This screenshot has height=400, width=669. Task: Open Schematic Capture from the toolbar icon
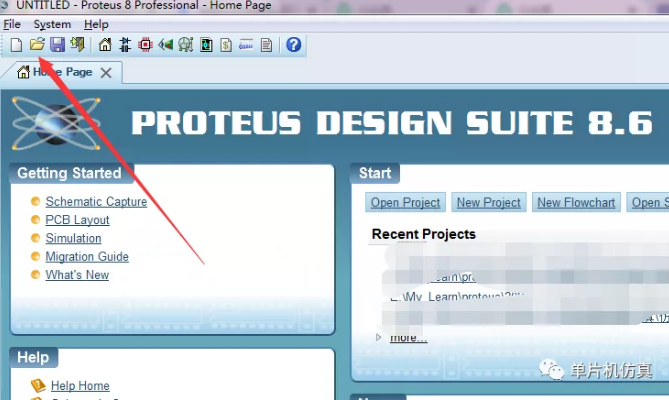(x=126, y=45)
